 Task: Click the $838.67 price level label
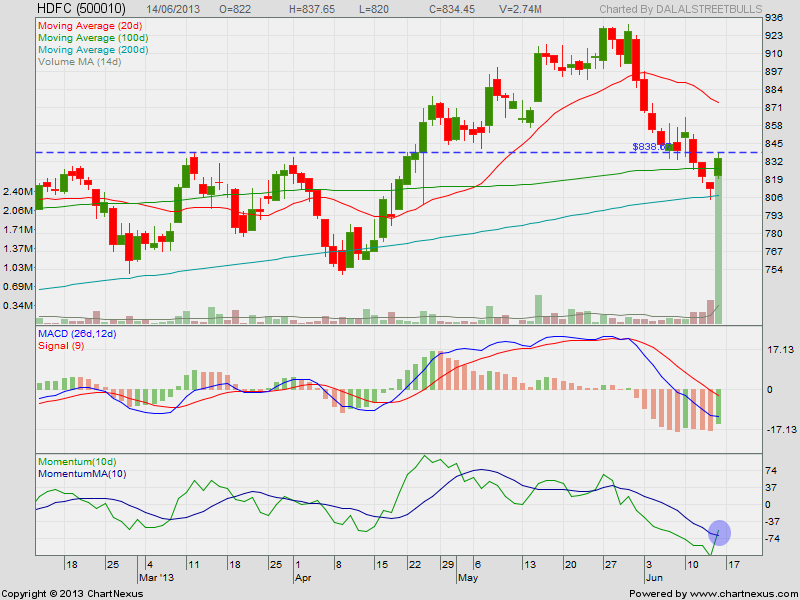click(651, 146)
